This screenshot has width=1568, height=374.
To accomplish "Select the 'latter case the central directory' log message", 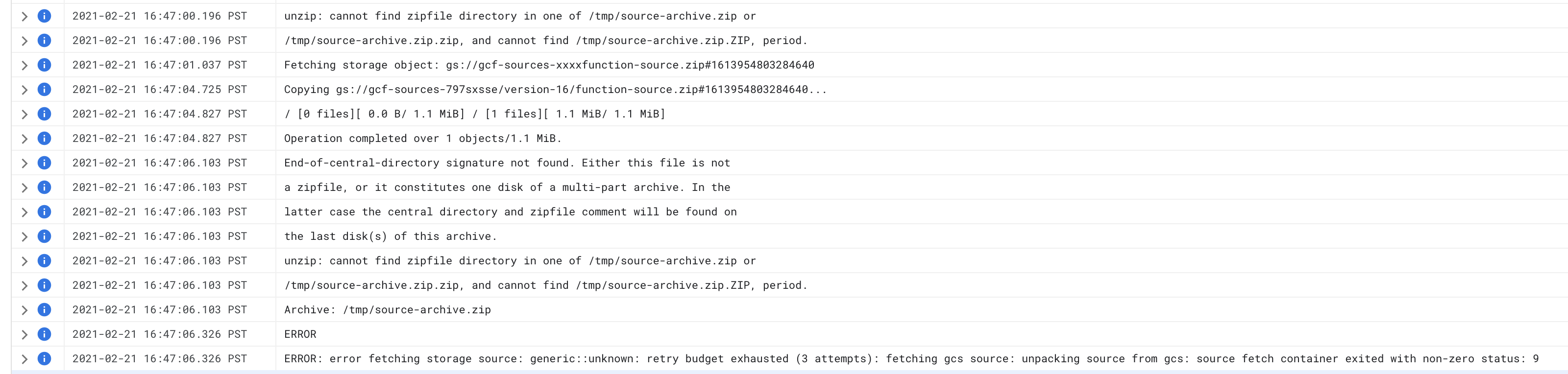I will coord(510,211).
